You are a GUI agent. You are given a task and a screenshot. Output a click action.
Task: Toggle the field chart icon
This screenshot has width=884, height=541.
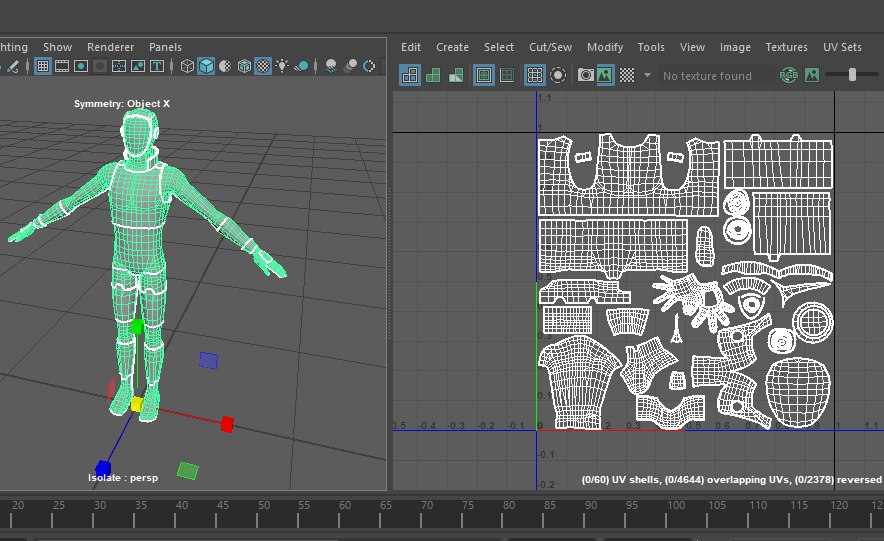tap(119, 66)
